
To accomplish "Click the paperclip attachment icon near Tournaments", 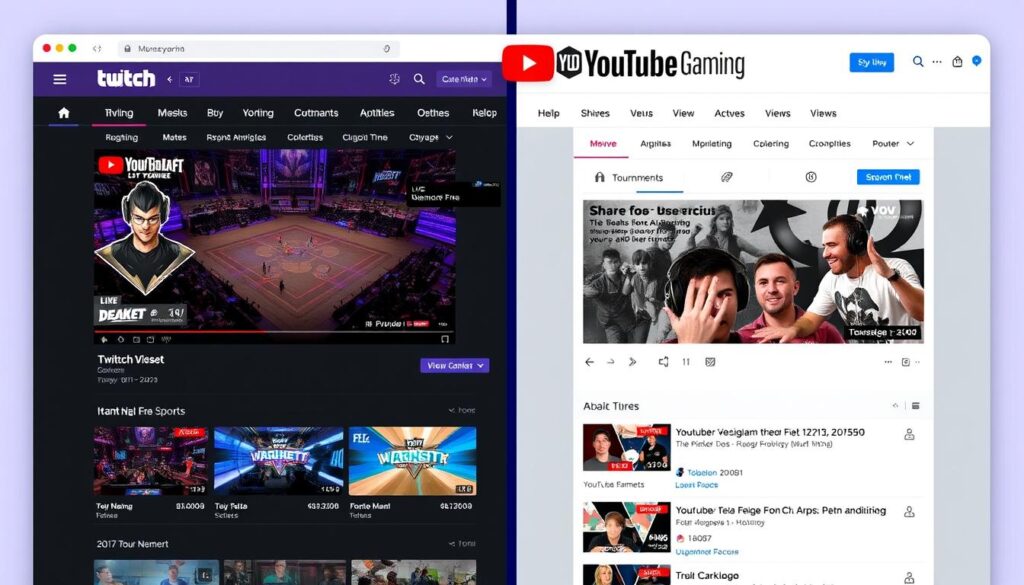I will pyautogui.click(x=726, y=177).
